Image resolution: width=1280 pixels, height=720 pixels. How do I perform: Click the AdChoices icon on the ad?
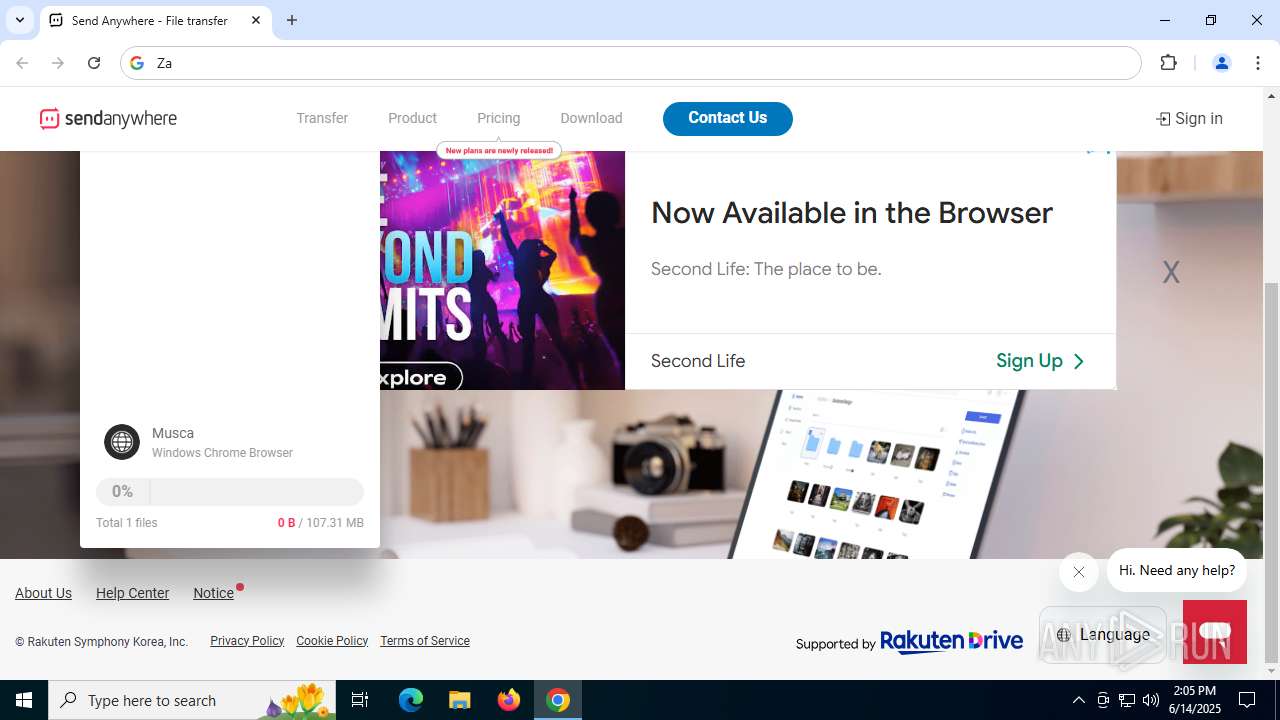pos(1098,152)
